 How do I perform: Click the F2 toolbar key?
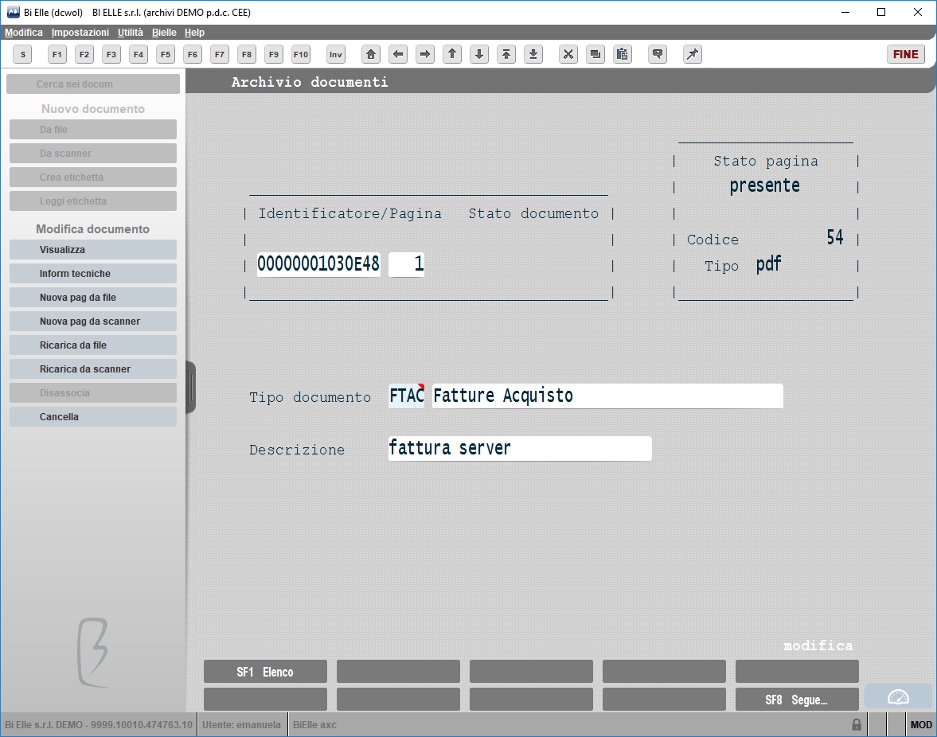pos(84,54)
